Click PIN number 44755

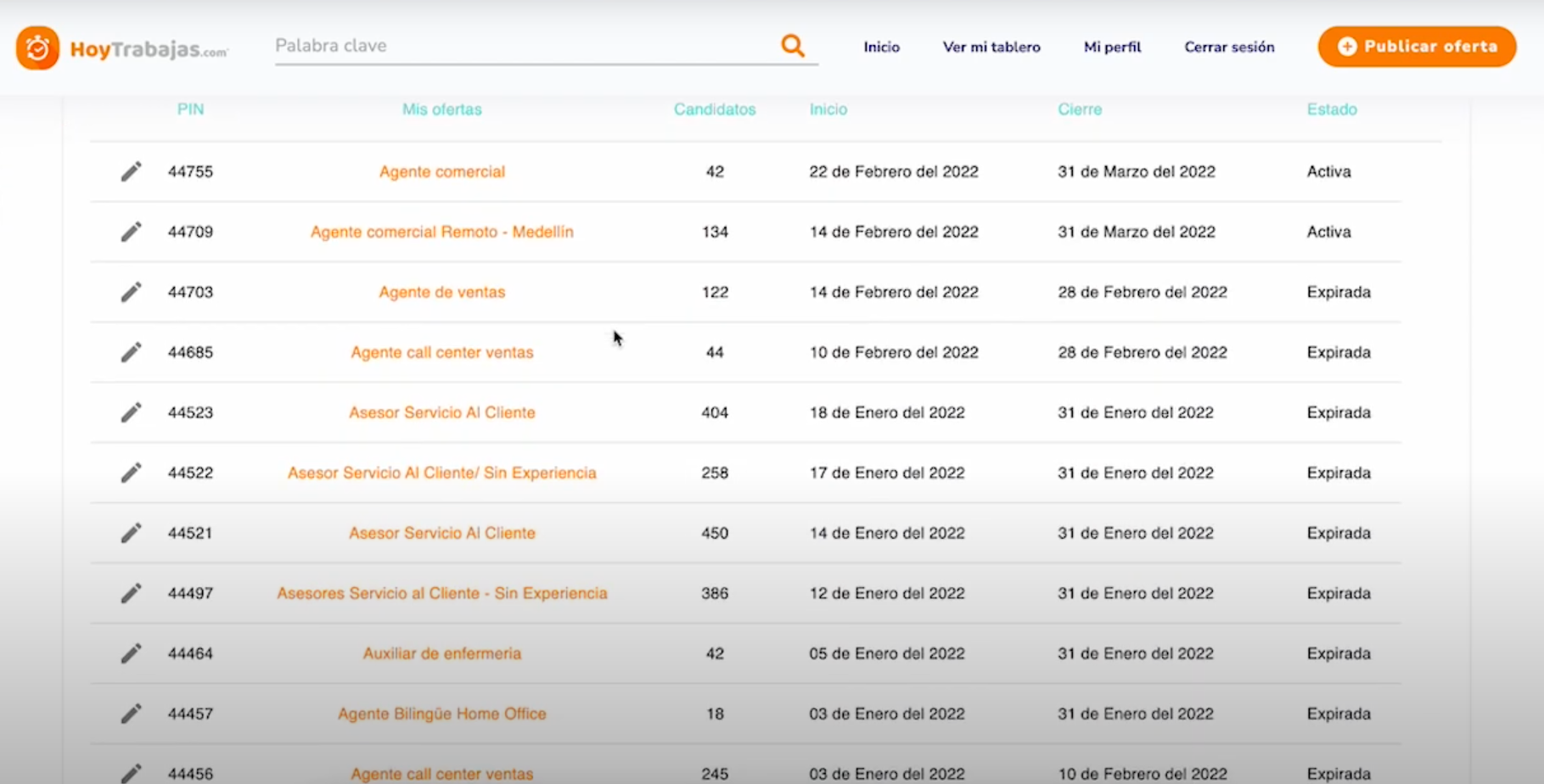pyautogui.click(x=190, y=171)
